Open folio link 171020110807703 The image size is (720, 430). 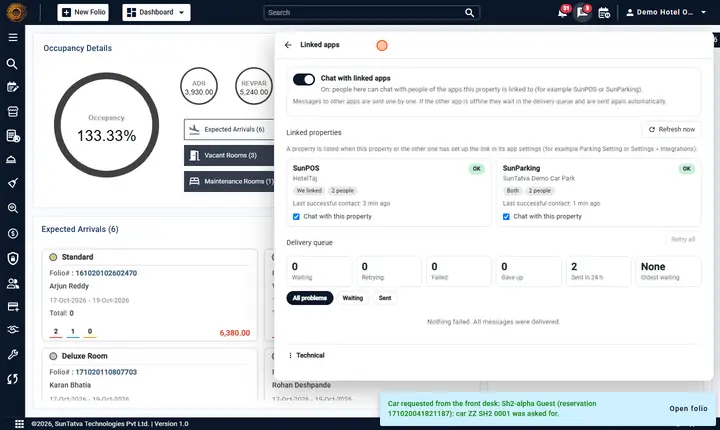tap(106, 372)
